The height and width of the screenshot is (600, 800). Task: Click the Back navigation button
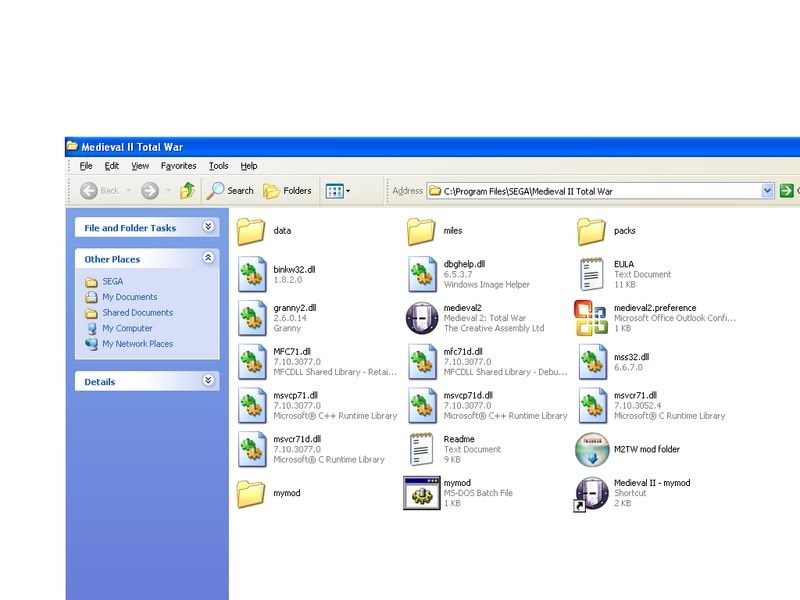(x=99, y=191)
